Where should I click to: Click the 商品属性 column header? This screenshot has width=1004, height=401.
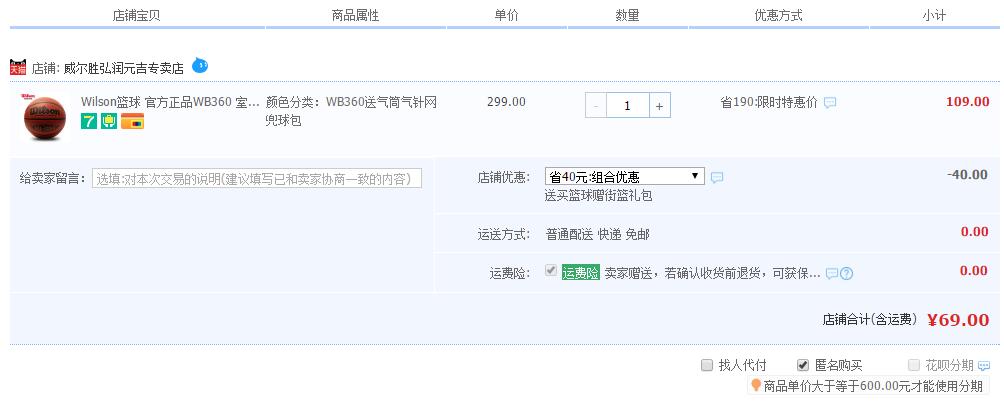(x=355, y=15)
